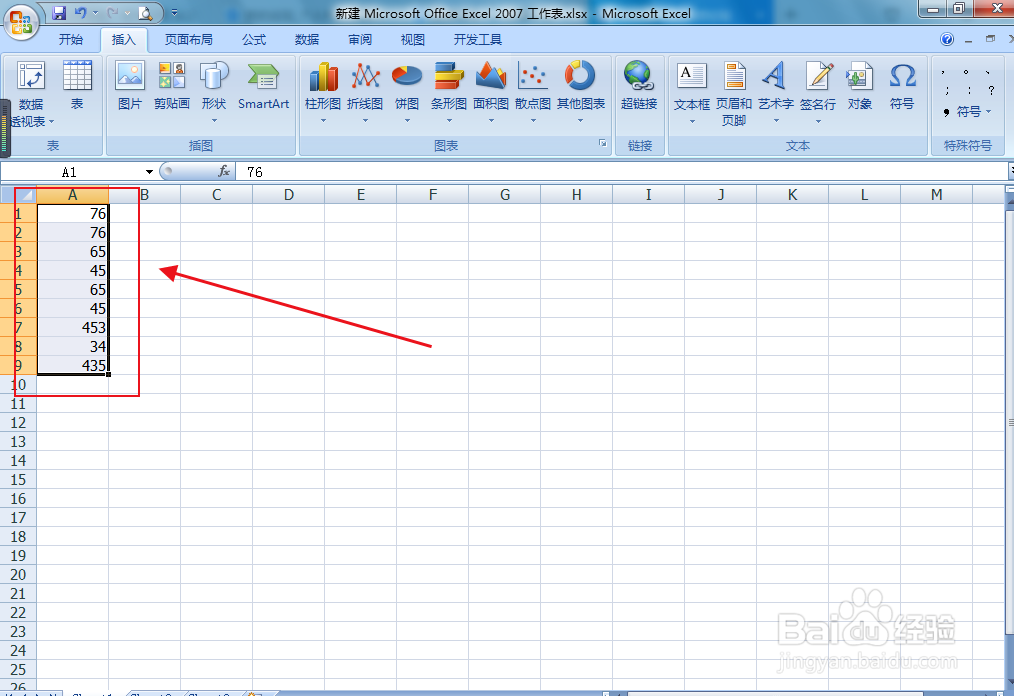Insert a scatter chart (散点图)
1014x696 pixels.
point(533,92)
